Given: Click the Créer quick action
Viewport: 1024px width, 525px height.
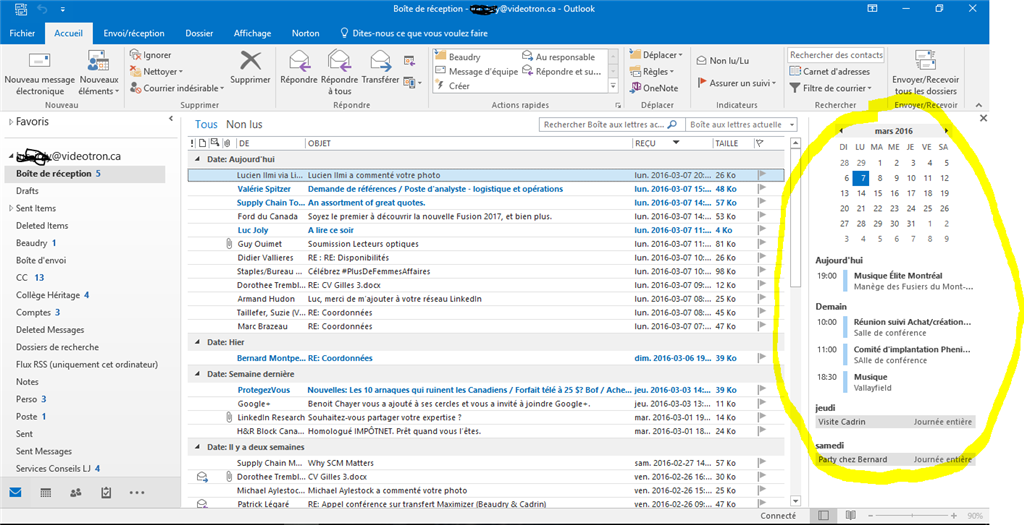Looking at the screenshot, I should point(452,86).
